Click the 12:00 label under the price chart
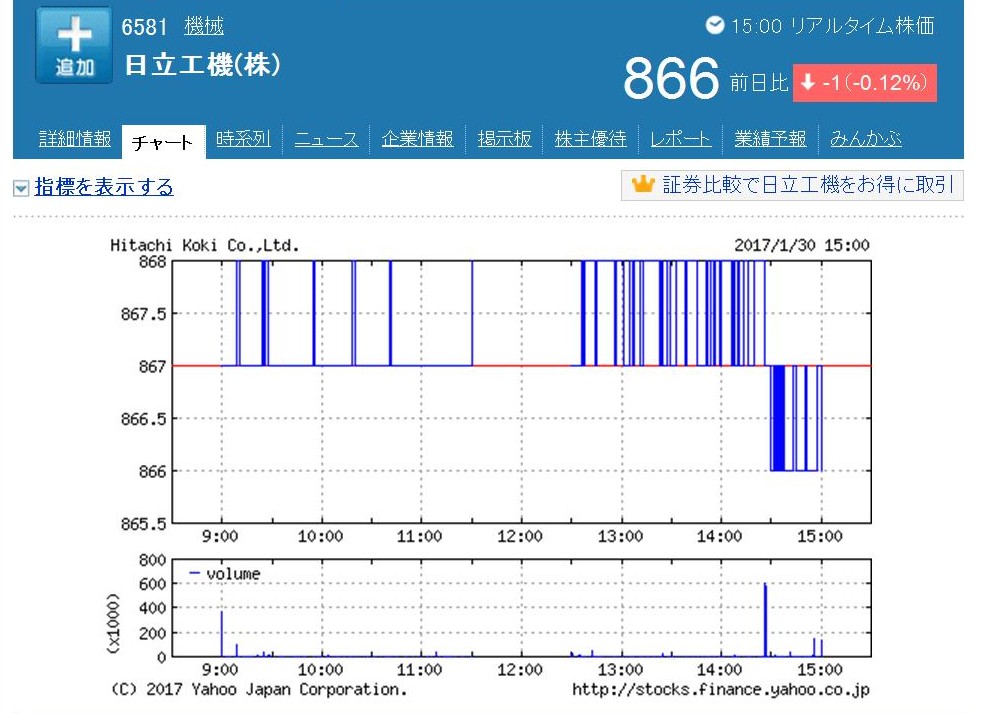This screenshot has width=985, height=714. [x=520, y=536]
